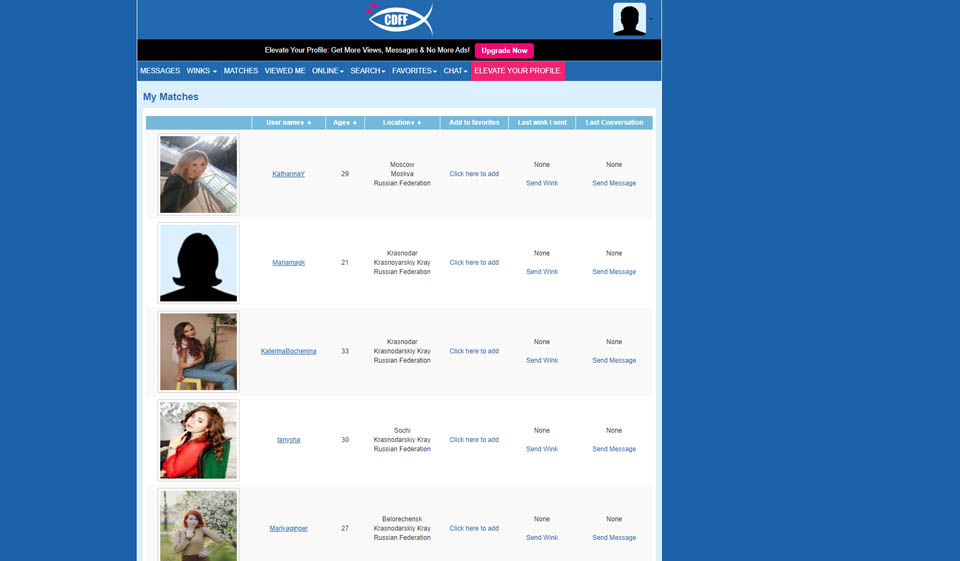Viewport: 960px width, 561px height.
Task: Expand the Chat dropdown menu
Action: [x=455, y=71]
